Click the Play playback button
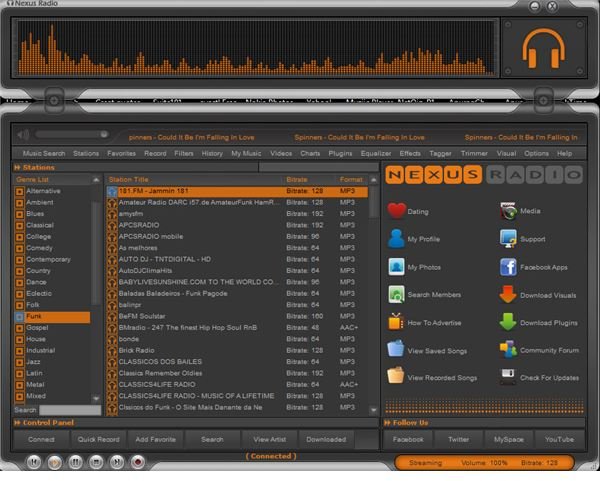Screen dimensions: 600x481 point(55,462)
